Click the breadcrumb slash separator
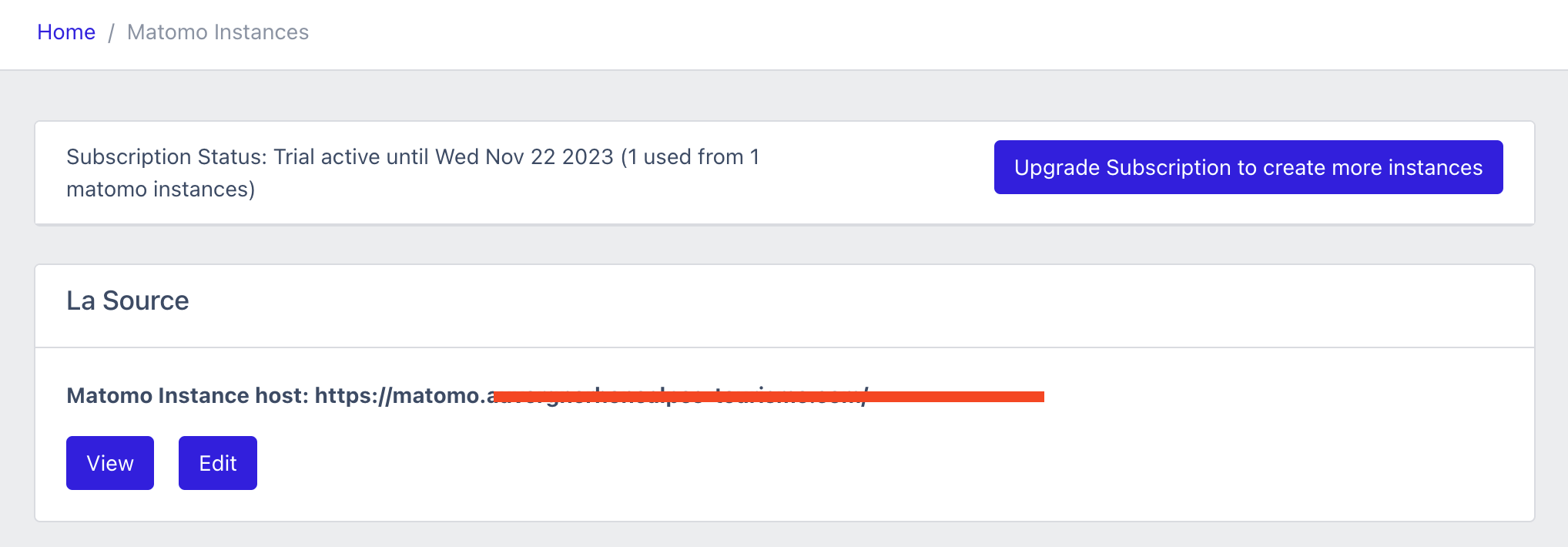 tap(112, 32)
